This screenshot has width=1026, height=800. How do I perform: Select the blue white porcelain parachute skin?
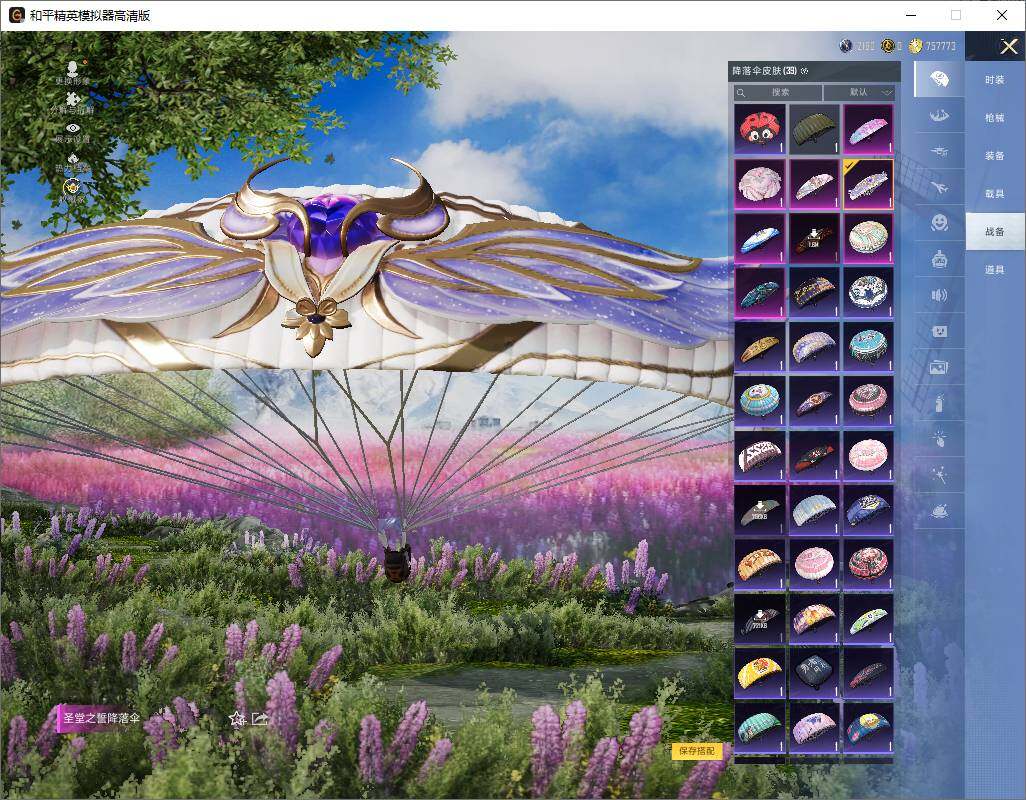868,292
